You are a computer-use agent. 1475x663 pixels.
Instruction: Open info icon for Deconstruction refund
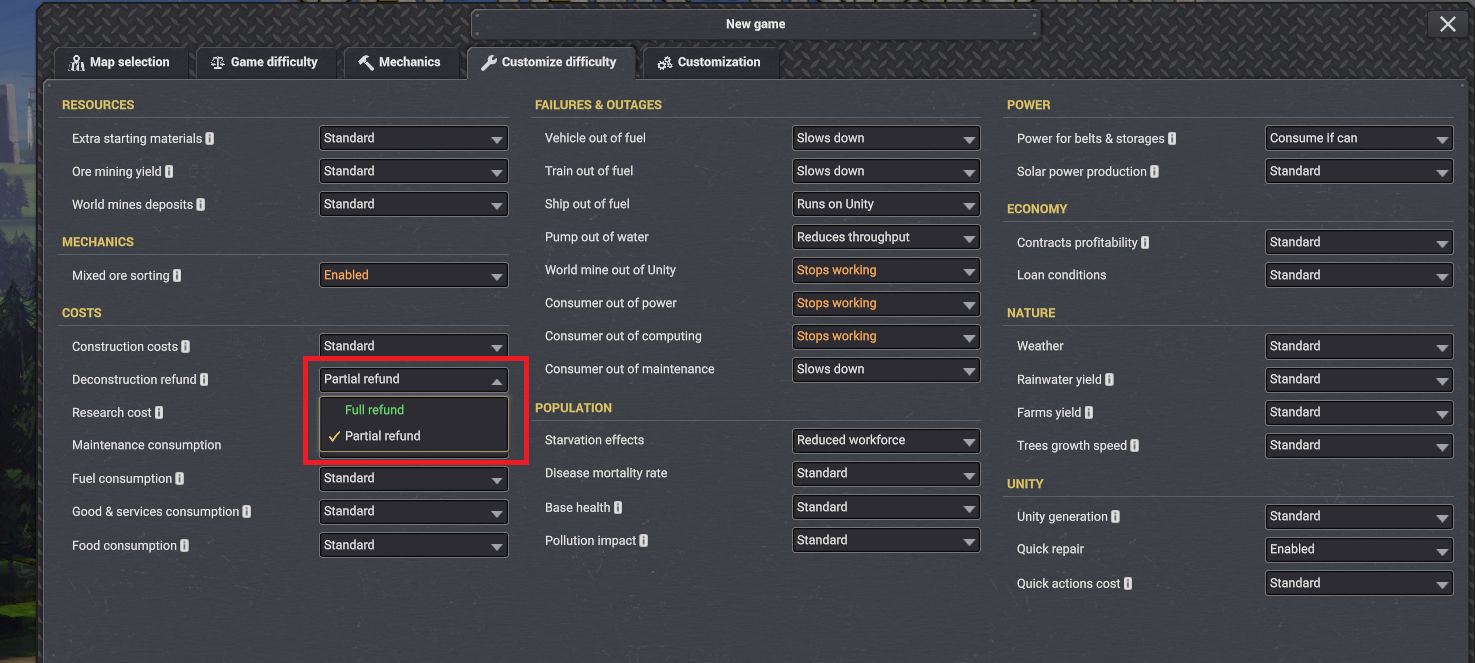tap(204, 380)
